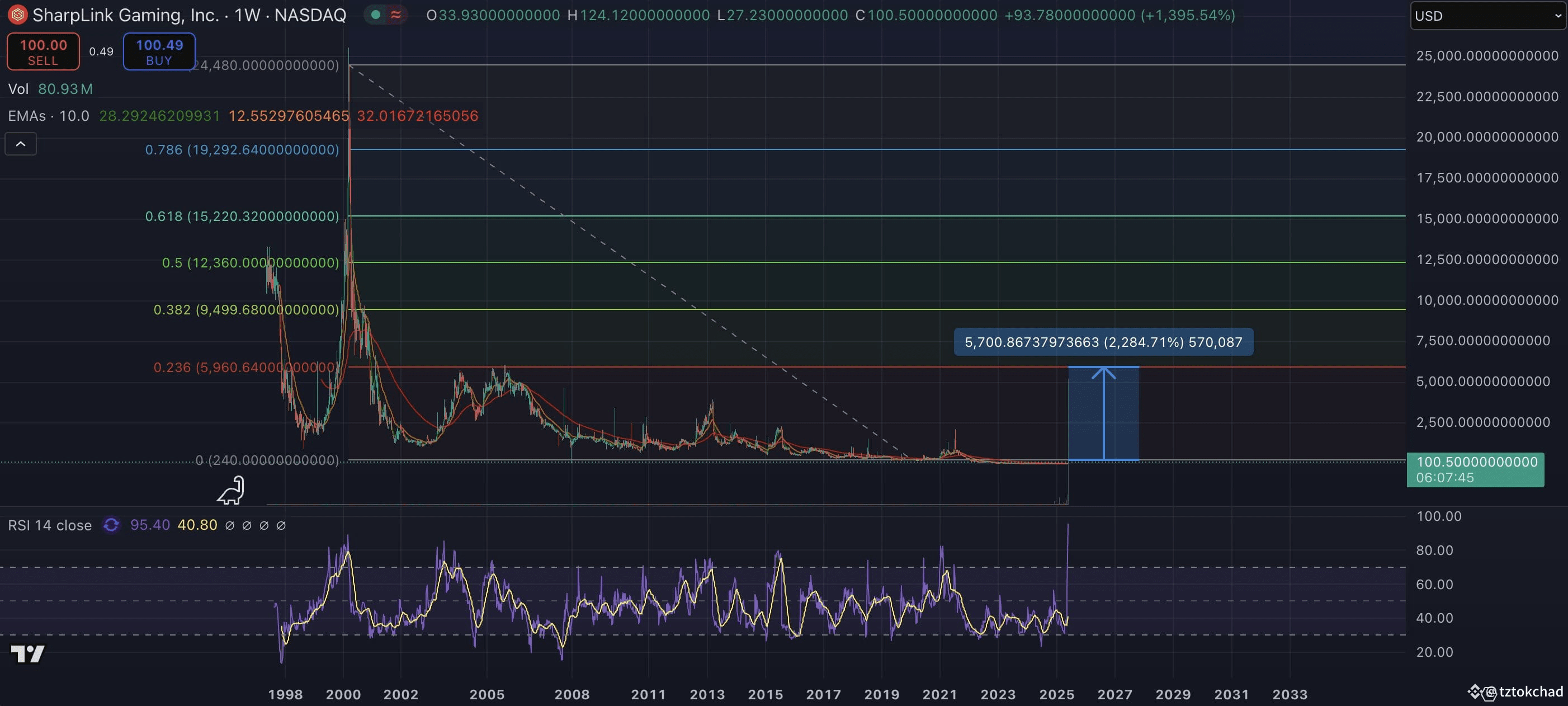Click 2033 on the time axis

tap(1290, 694)
